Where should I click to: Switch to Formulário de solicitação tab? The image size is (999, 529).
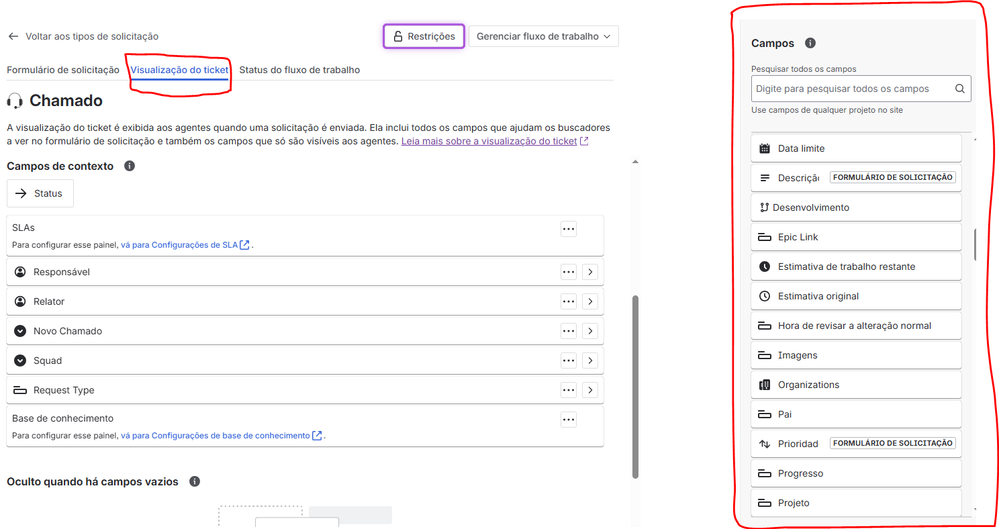click(x=63, y=69)
